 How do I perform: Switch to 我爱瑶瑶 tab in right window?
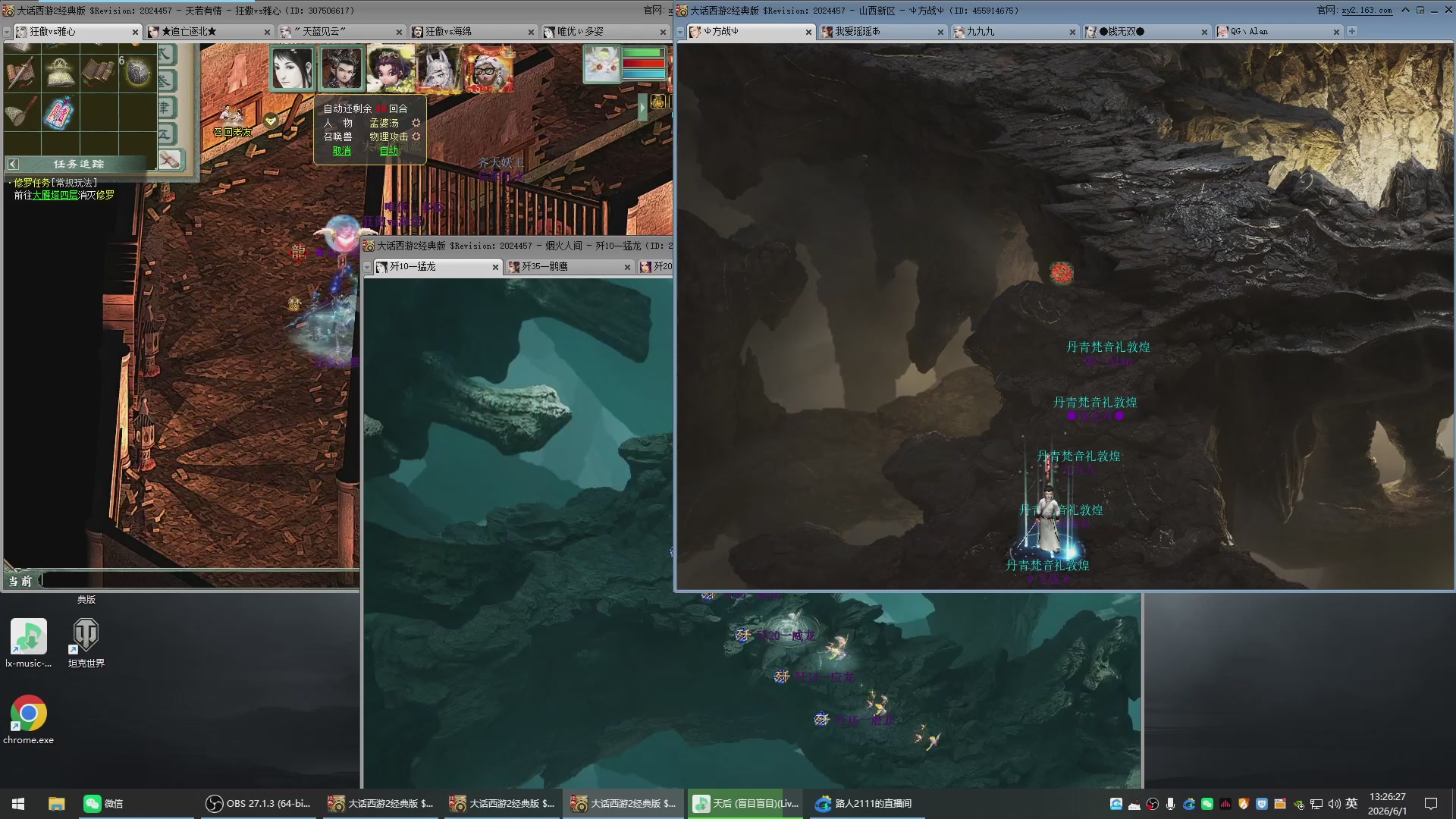(883, 32)
